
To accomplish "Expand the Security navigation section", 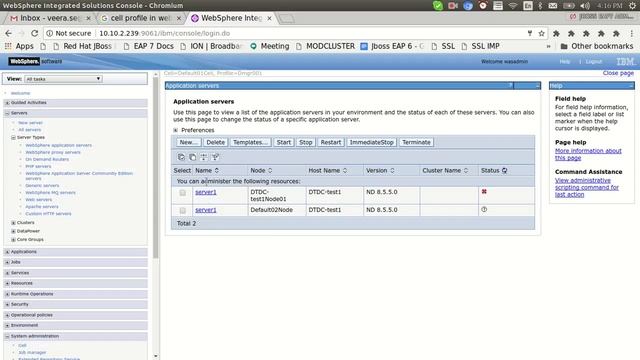I will pyautogui.click(x=7, y=304).
